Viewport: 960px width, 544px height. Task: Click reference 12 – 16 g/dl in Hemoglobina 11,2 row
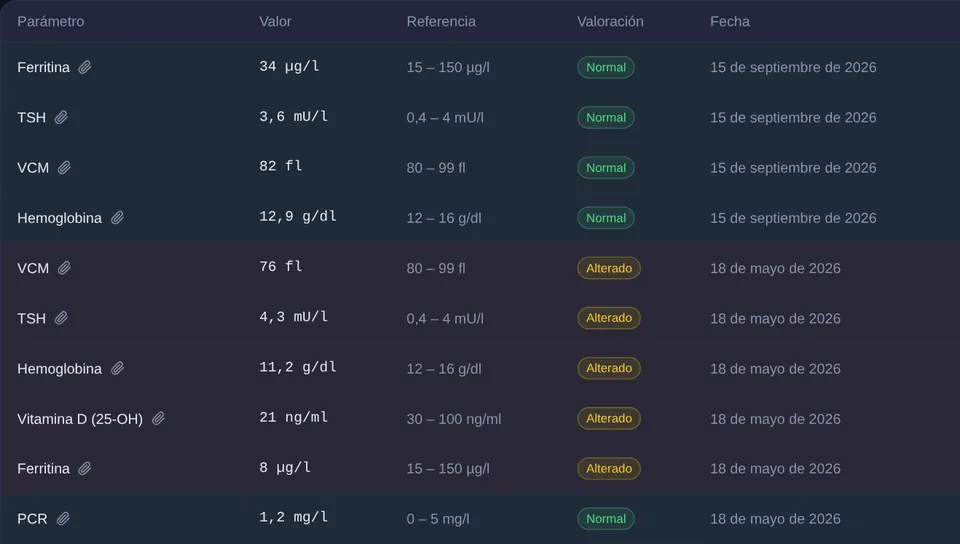click(444, 369)
